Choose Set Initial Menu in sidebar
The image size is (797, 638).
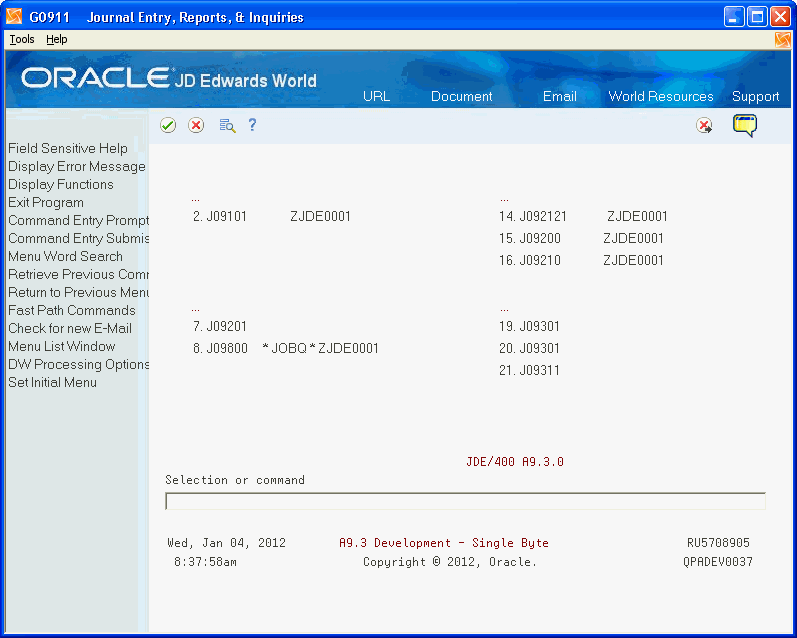pos(52,382)
